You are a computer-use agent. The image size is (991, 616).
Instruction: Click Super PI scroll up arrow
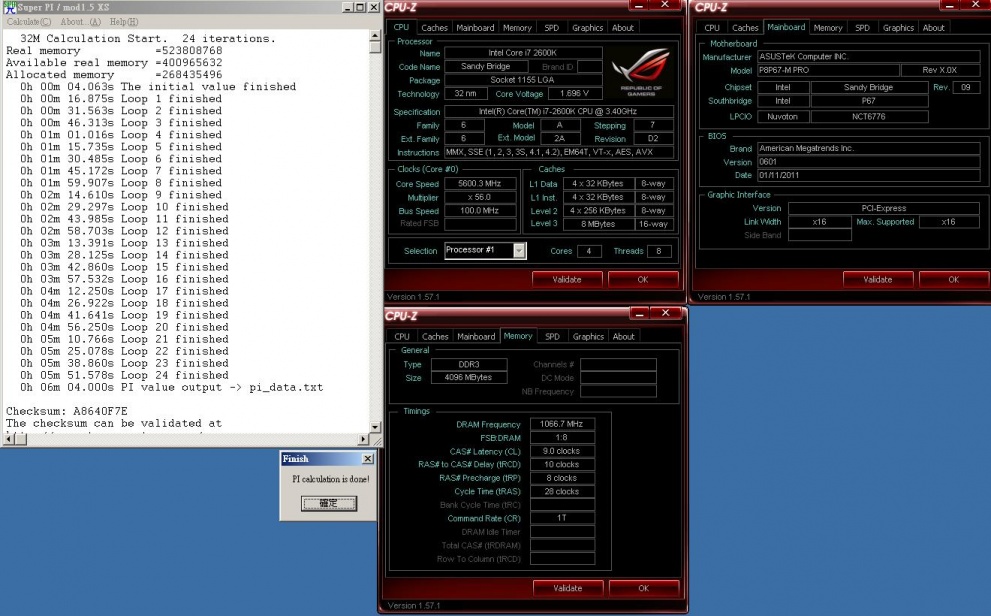(375, 37)
